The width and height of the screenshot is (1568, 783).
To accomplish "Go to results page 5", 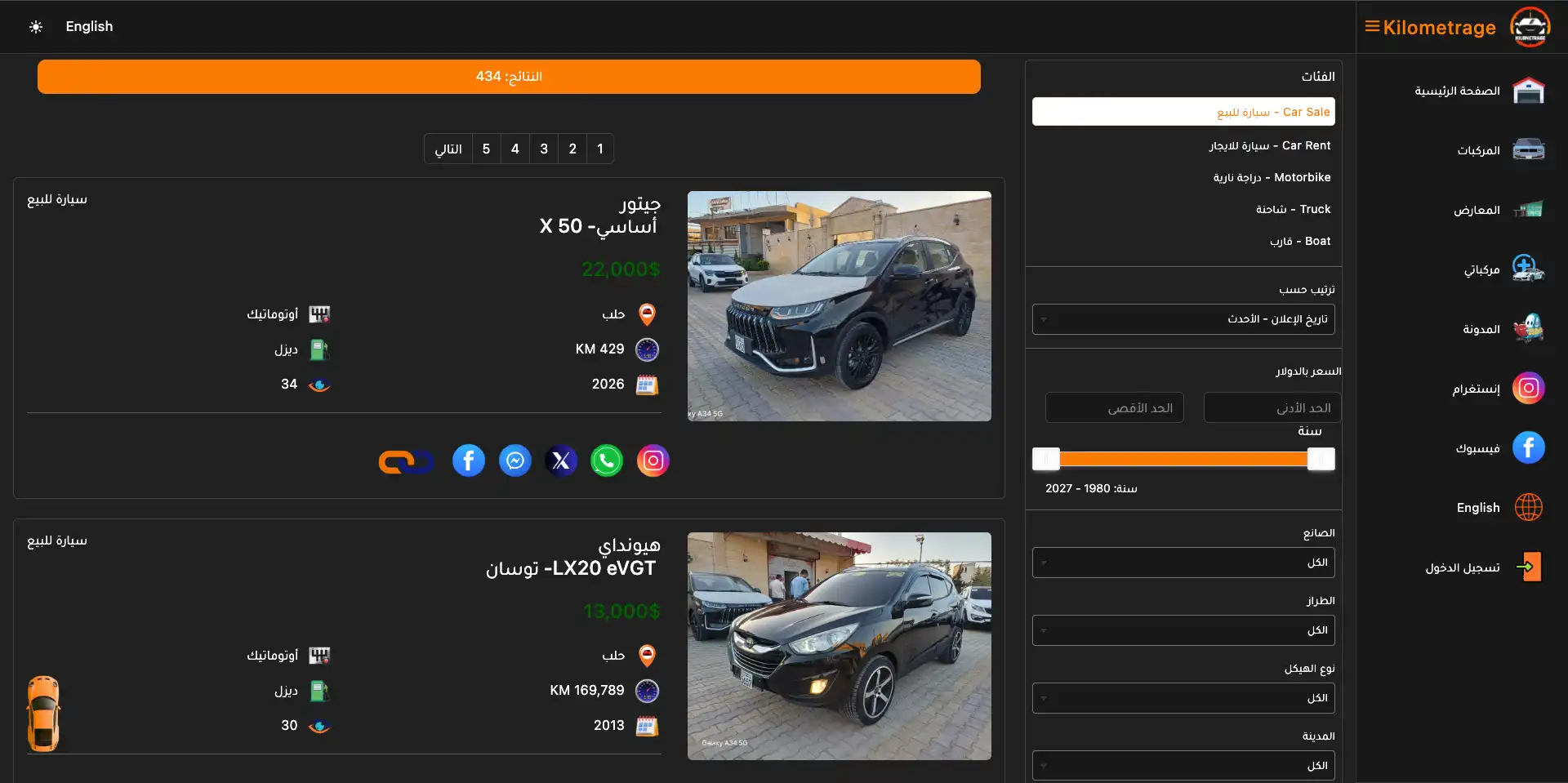I will point(486,149).
